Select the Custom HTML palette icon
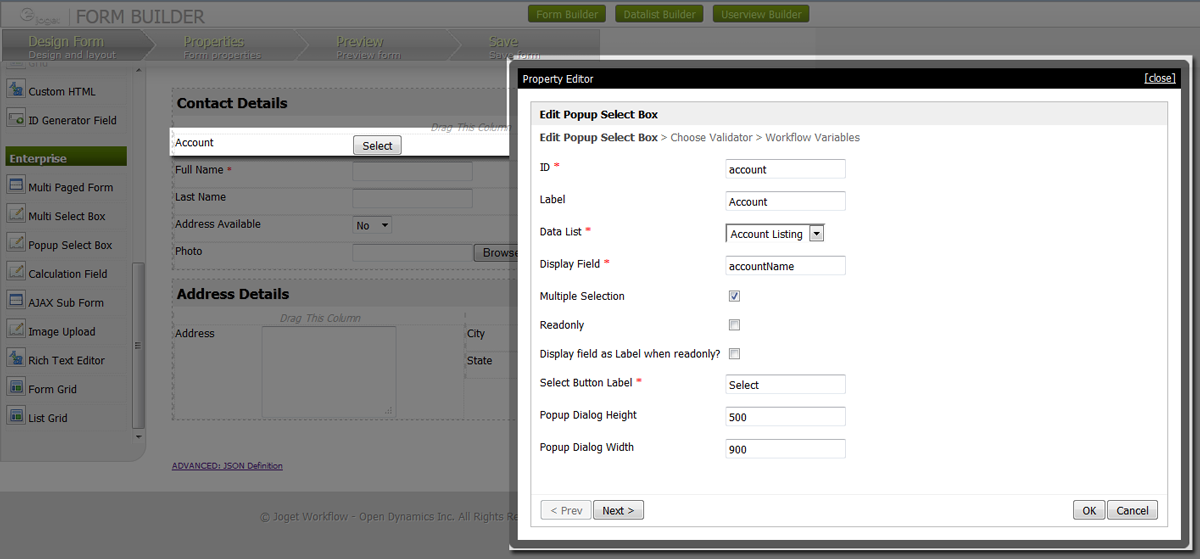 [x=16, y=91]
